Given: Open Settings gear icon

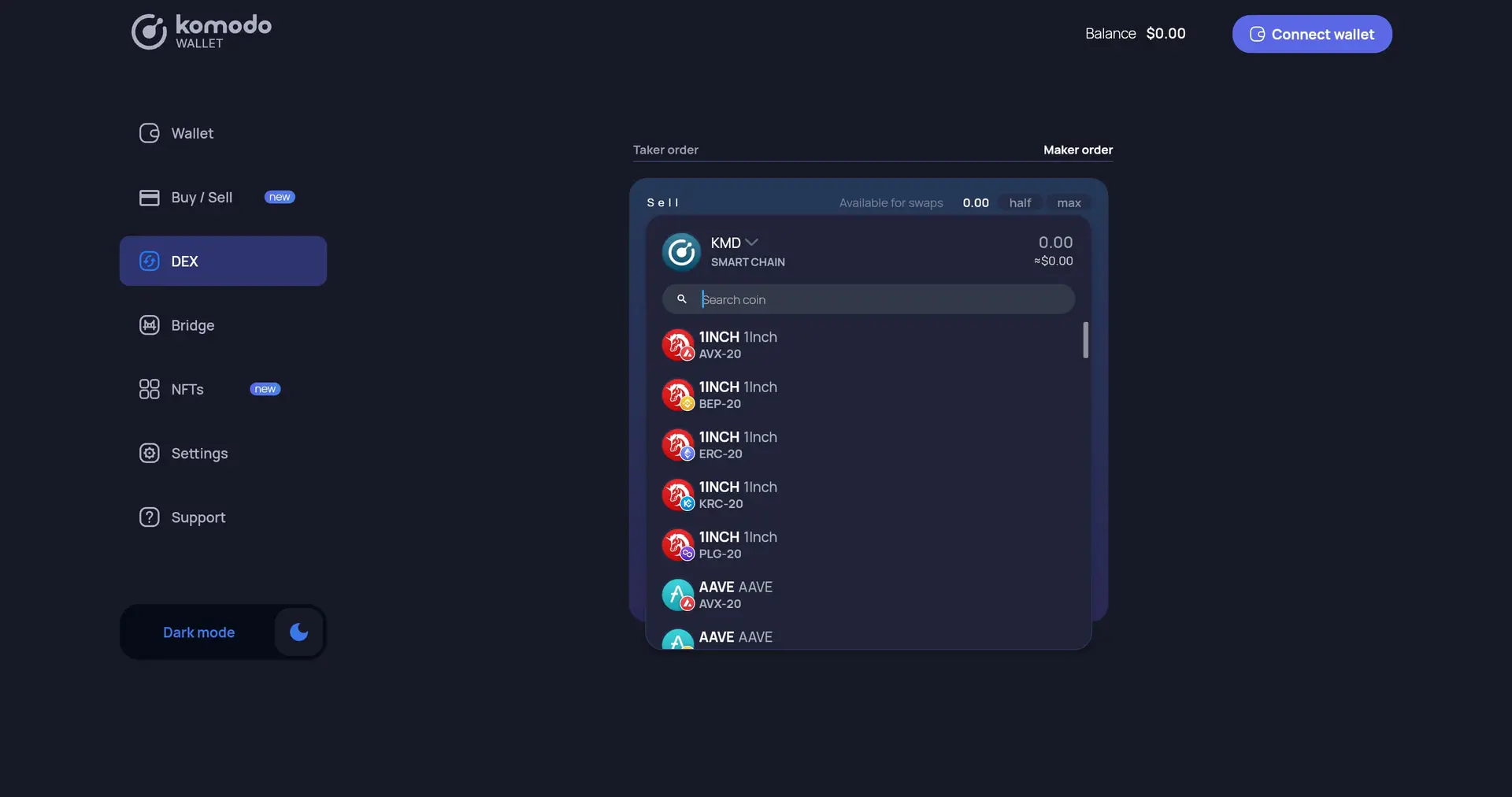Looking at the screenshot, I should click(149, 454).
